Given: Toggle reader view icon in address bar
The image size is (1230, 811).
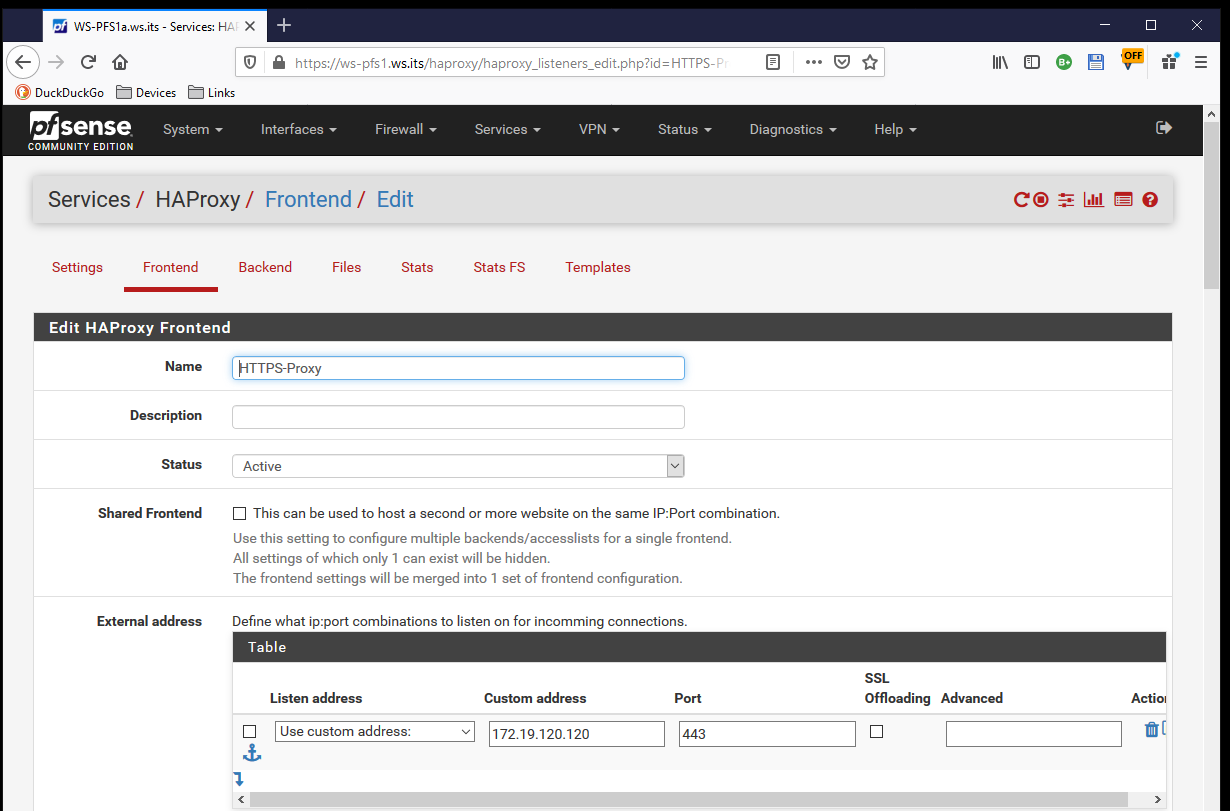Looking at the screenshot, I should 773,62.
